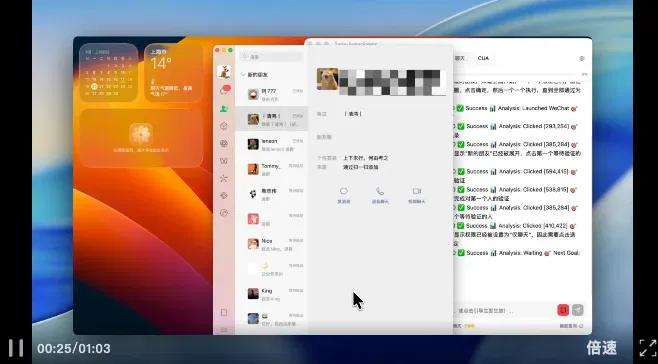
Task: Select the [清闲] contact row
Action: click(x=272, y=119)
